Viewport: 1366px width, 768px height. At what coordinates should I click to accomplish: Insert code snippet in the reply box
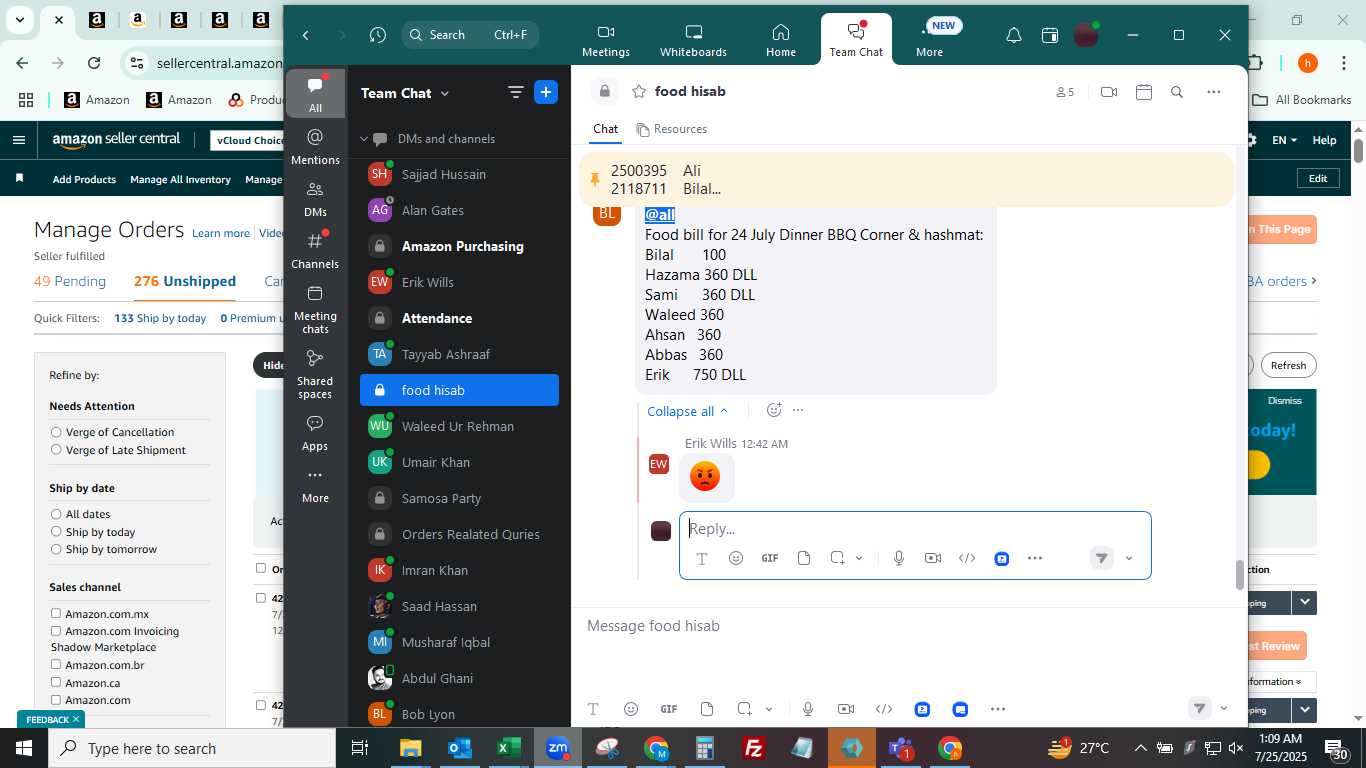[x=967, y=558]
